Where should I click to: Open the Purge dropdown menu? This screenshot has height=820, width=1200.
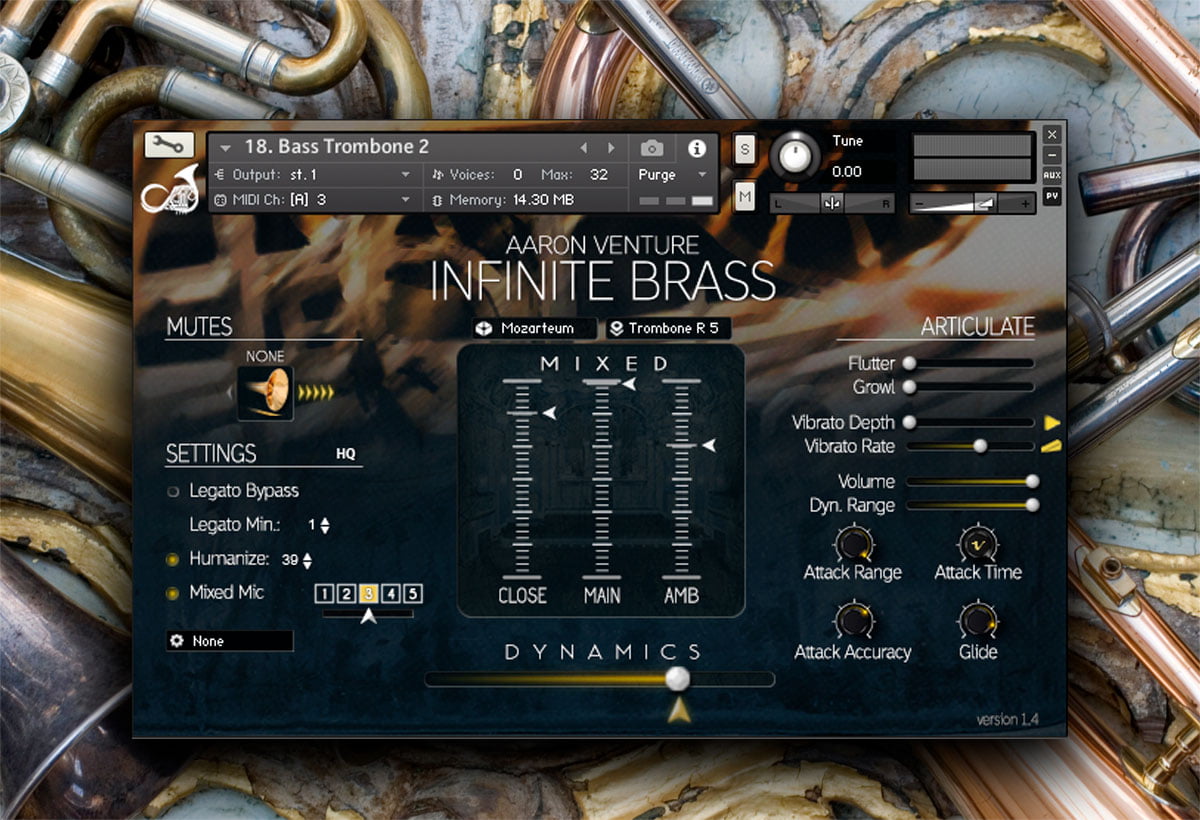tap(672, 174)
